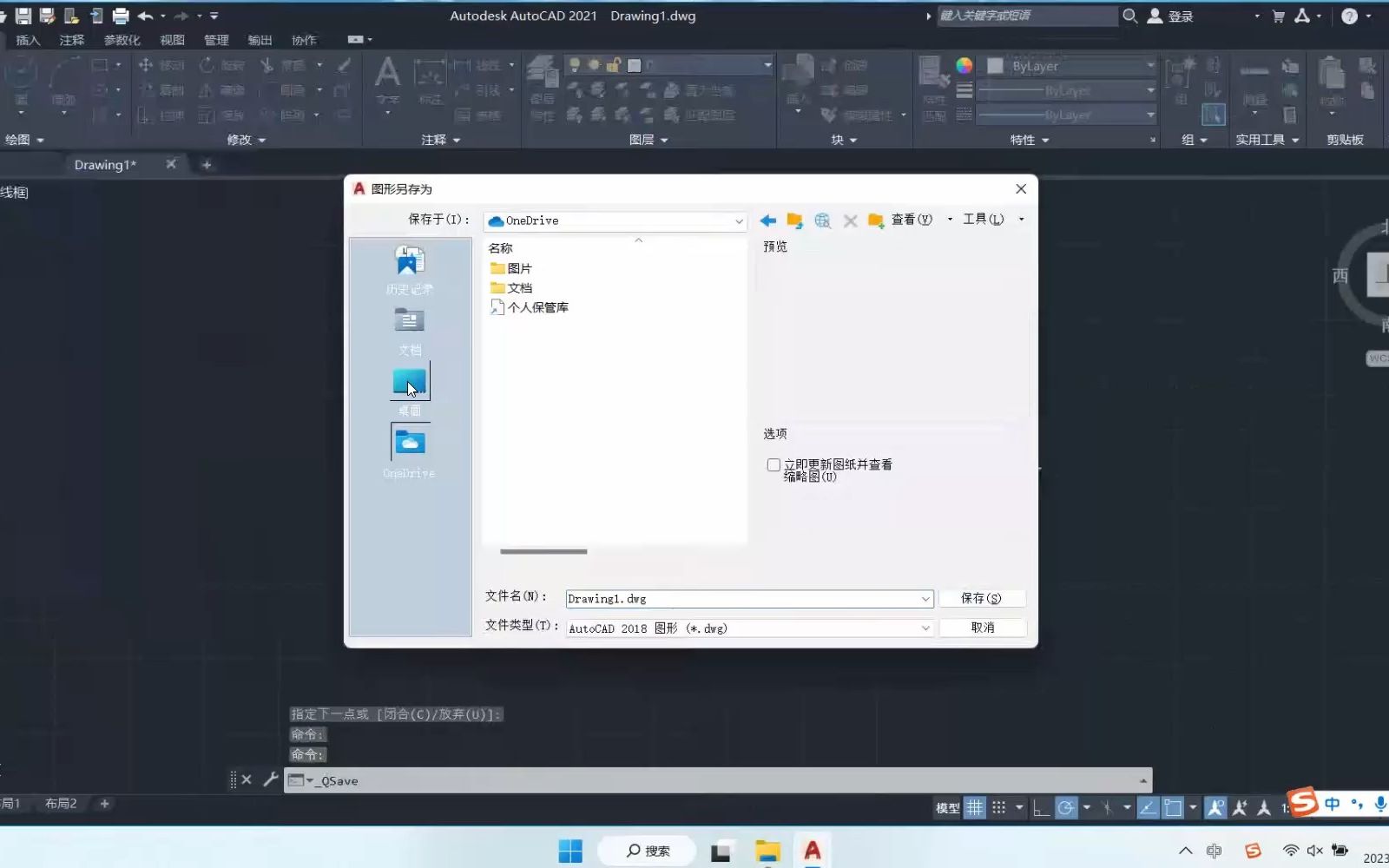Image resolution: width=1389 pixels, height=868 pixels.
Task: Enable ortho mode in the status bar
Action: 1041,807
